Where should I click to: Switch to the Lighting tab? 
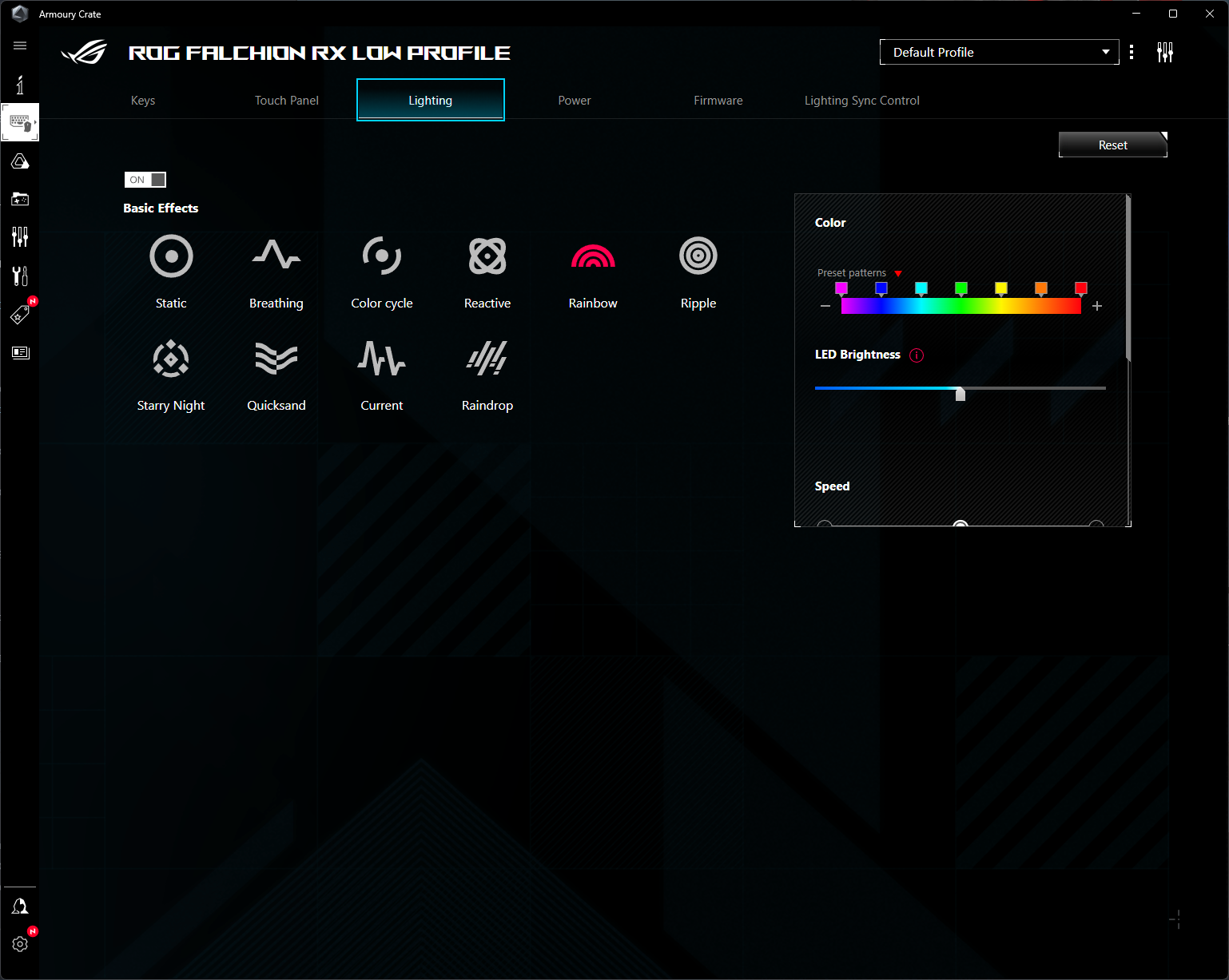[x=431, y=101]
